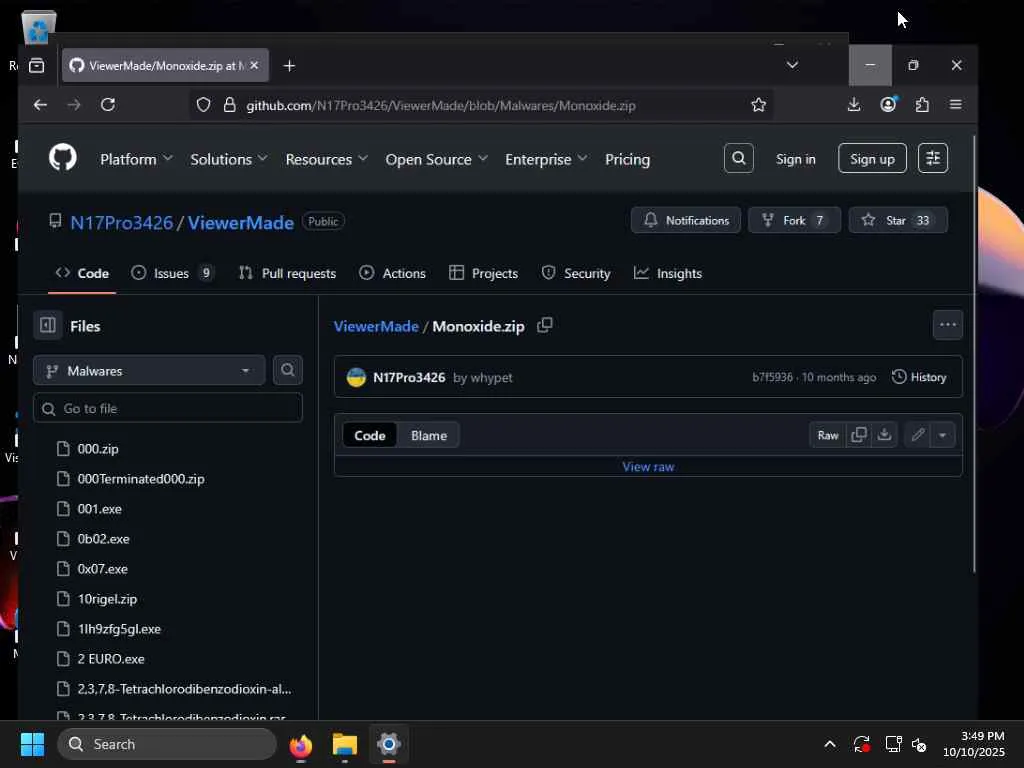Expand the Open Source menu
The width and height of the screenshot is (1024, 768).
click(x=436, y=159)
